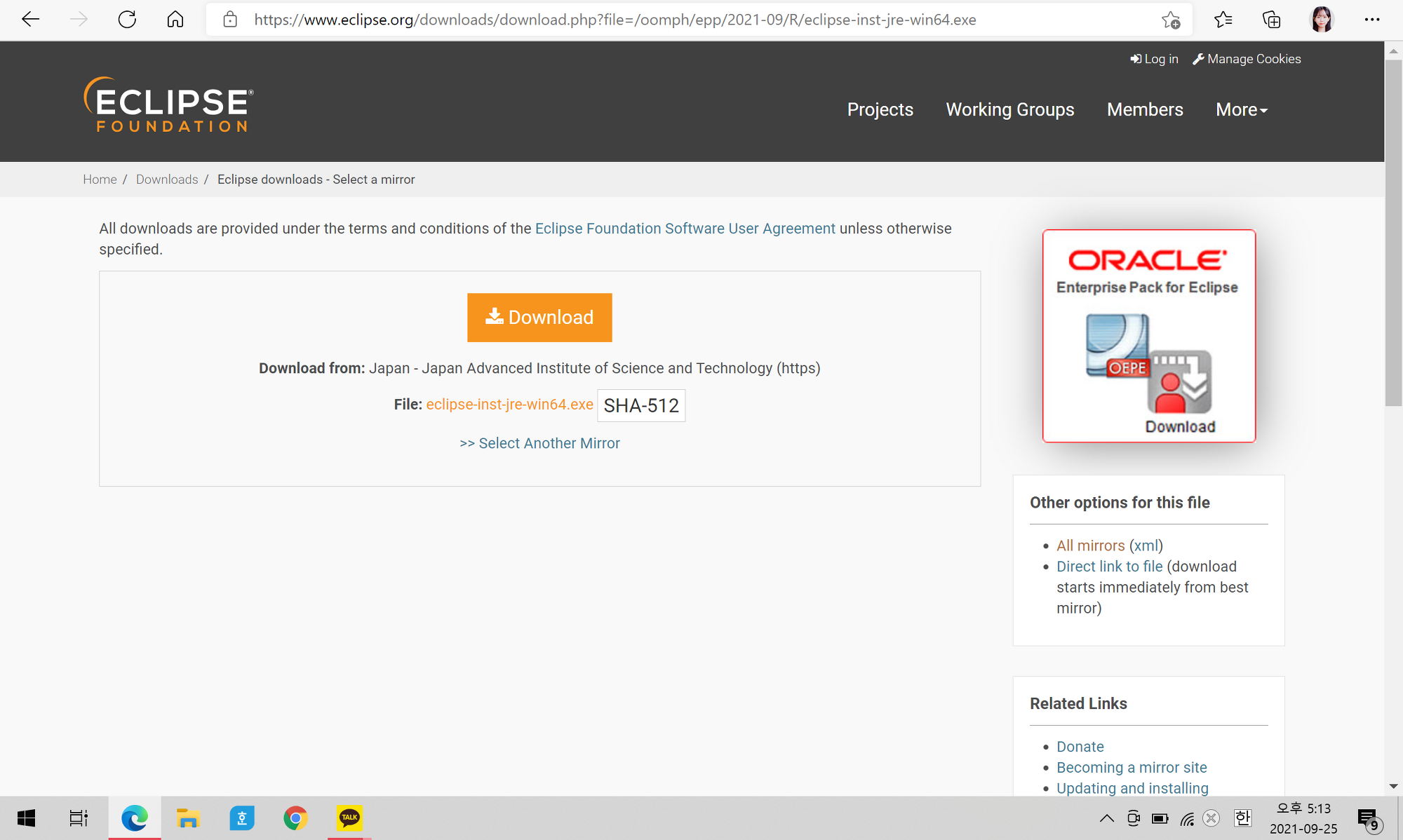Viewport: 1403px width, 840px height.
Task: Open the battery status tray icon
Action: click(1160, 818)
